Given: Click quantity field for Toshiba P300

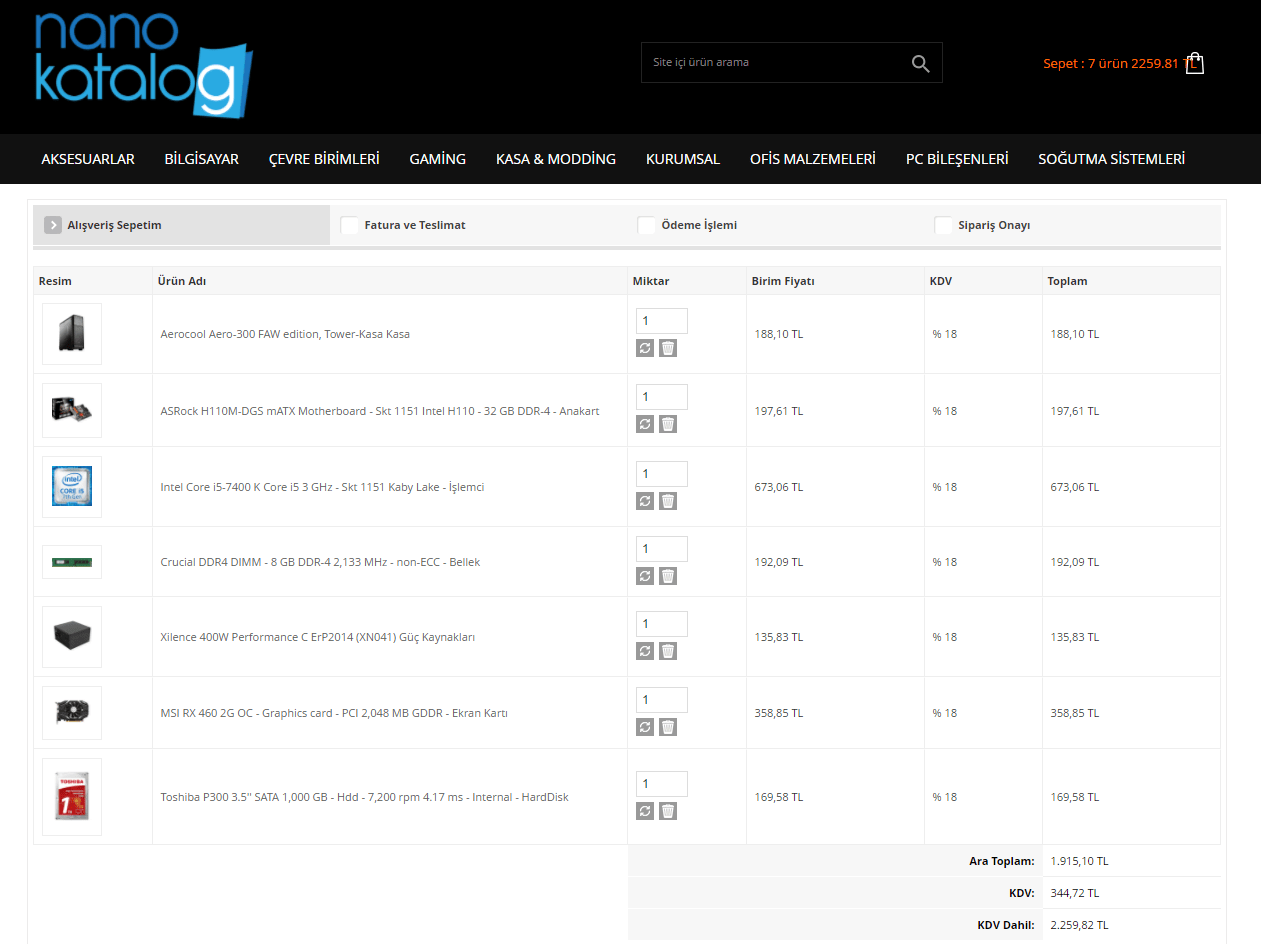Looking at the screenshot, I should point(662,784).
